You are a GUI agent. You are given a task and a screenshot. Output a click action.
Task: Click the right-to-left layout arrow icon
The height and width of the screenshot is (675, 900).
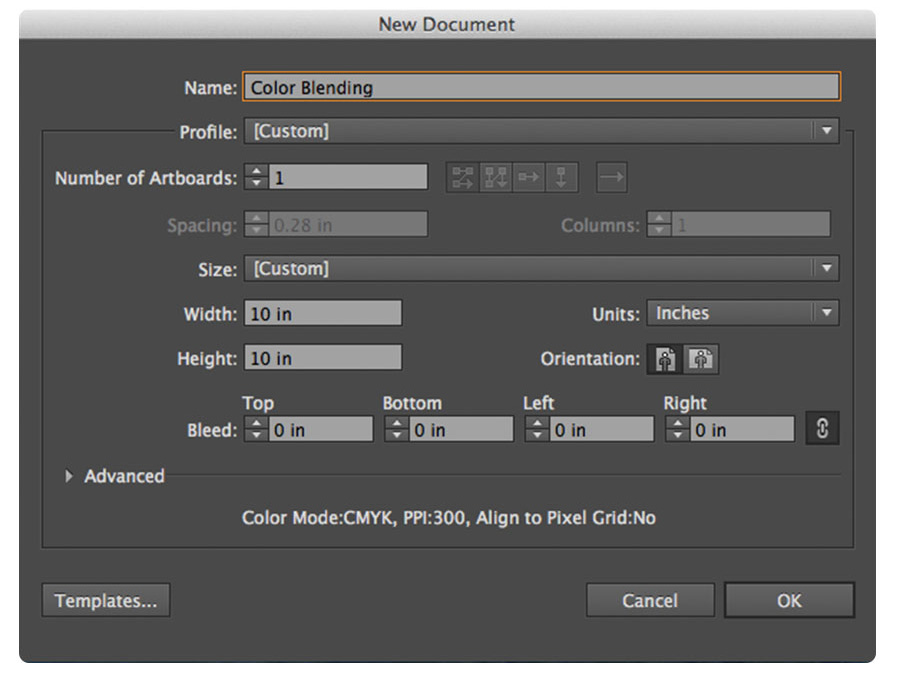tap(611, 178)
